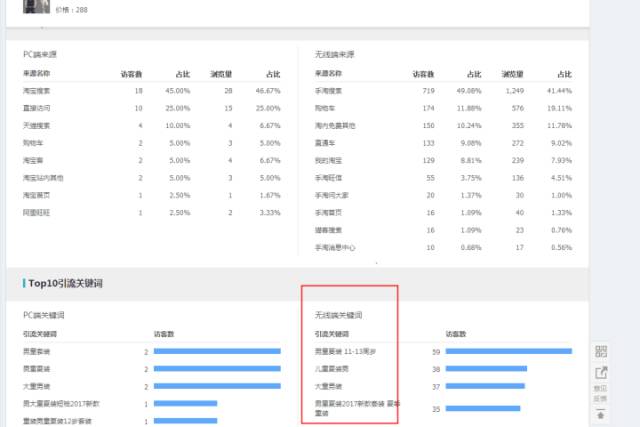Click the 10.00% visitor share cell
The width and height of the screenshot is (640, 427).
click(x=178, y=126)
